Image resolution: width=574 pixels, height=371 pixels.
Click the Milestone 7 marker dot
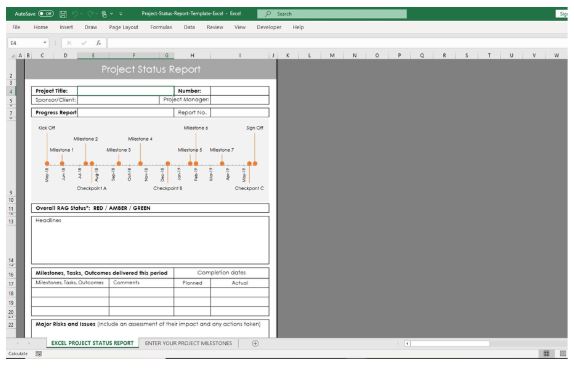222,163
